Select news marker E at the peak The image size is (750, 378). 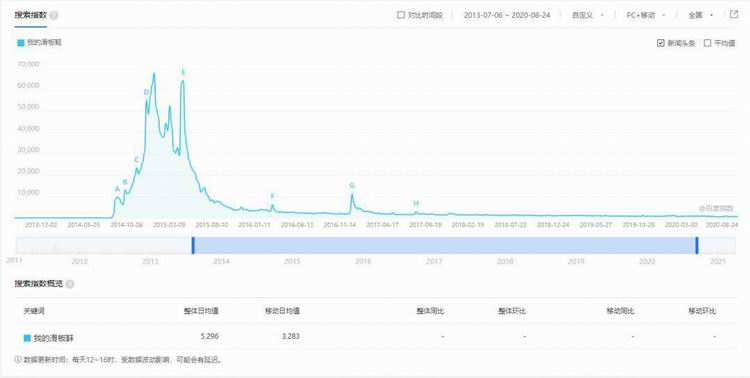point(183,72)
